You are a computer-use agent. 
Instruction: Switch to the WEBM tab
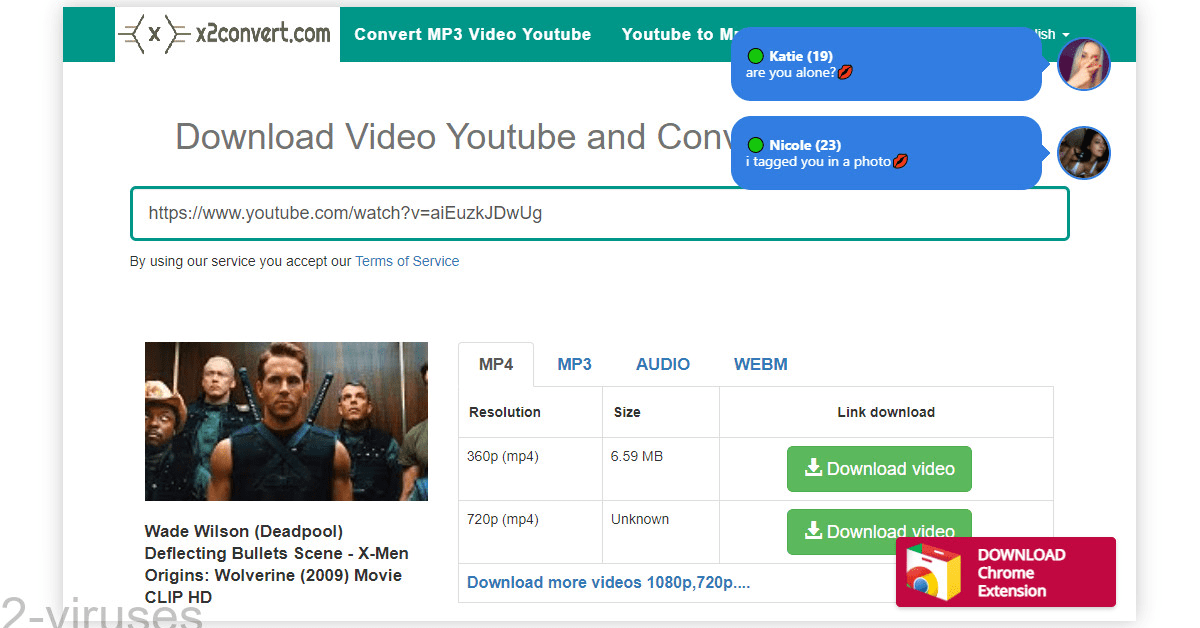761,364
